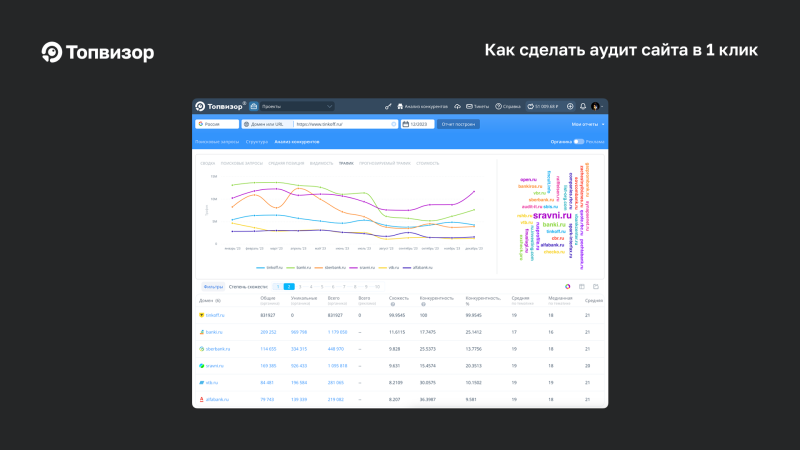Click the alfabank.ru favicon in table
The height and width of the screenshot is (450, 800).
202,399
